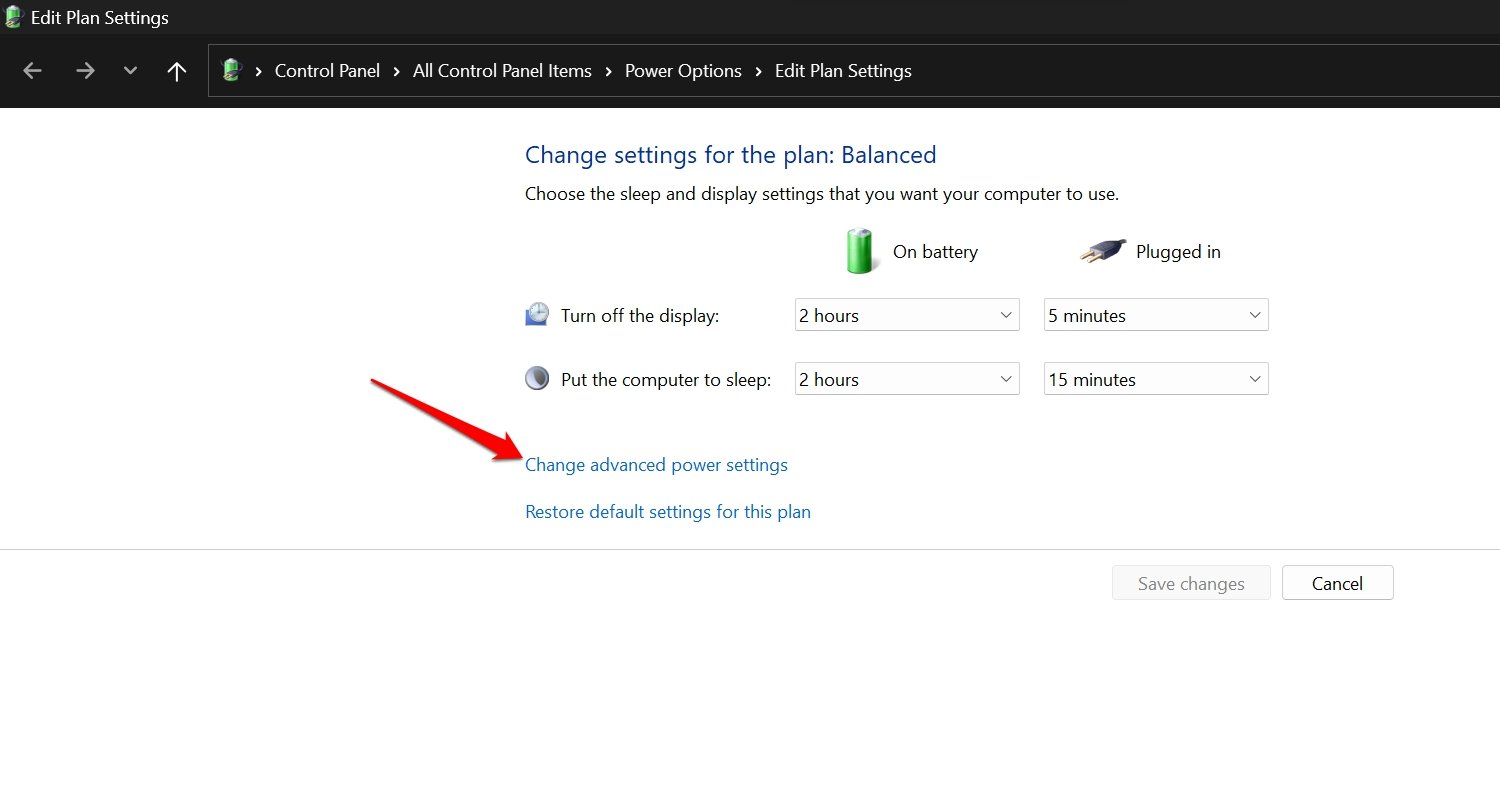Expand chevron after All Control Panel Items
The height and width of the screenshot is (798, 1500).
[x=608, y=71]
